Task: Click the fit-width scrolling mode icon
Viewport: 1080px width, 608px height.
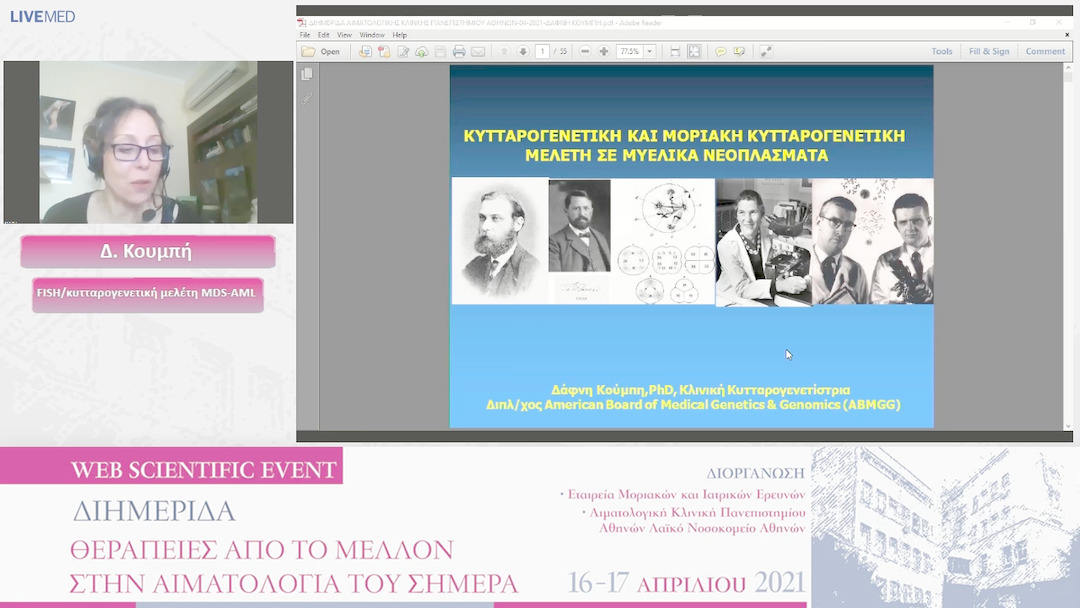Action: [675, 52]
